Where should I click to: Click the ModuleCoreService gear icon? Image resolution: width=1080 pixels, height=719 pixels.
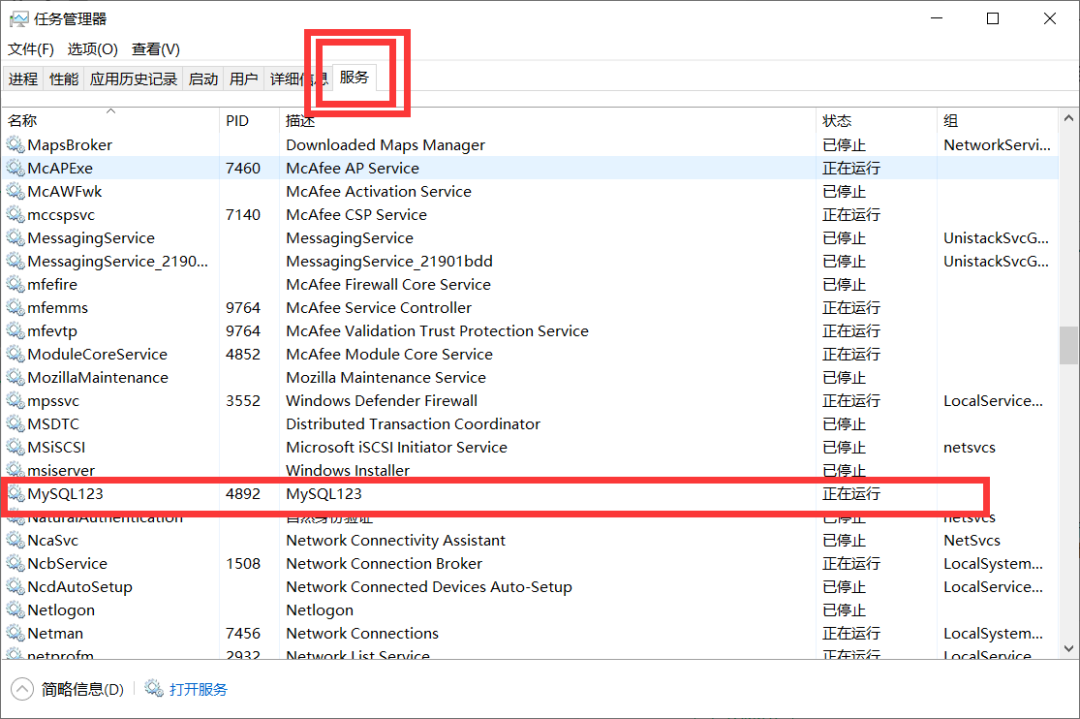pos(16,354)
